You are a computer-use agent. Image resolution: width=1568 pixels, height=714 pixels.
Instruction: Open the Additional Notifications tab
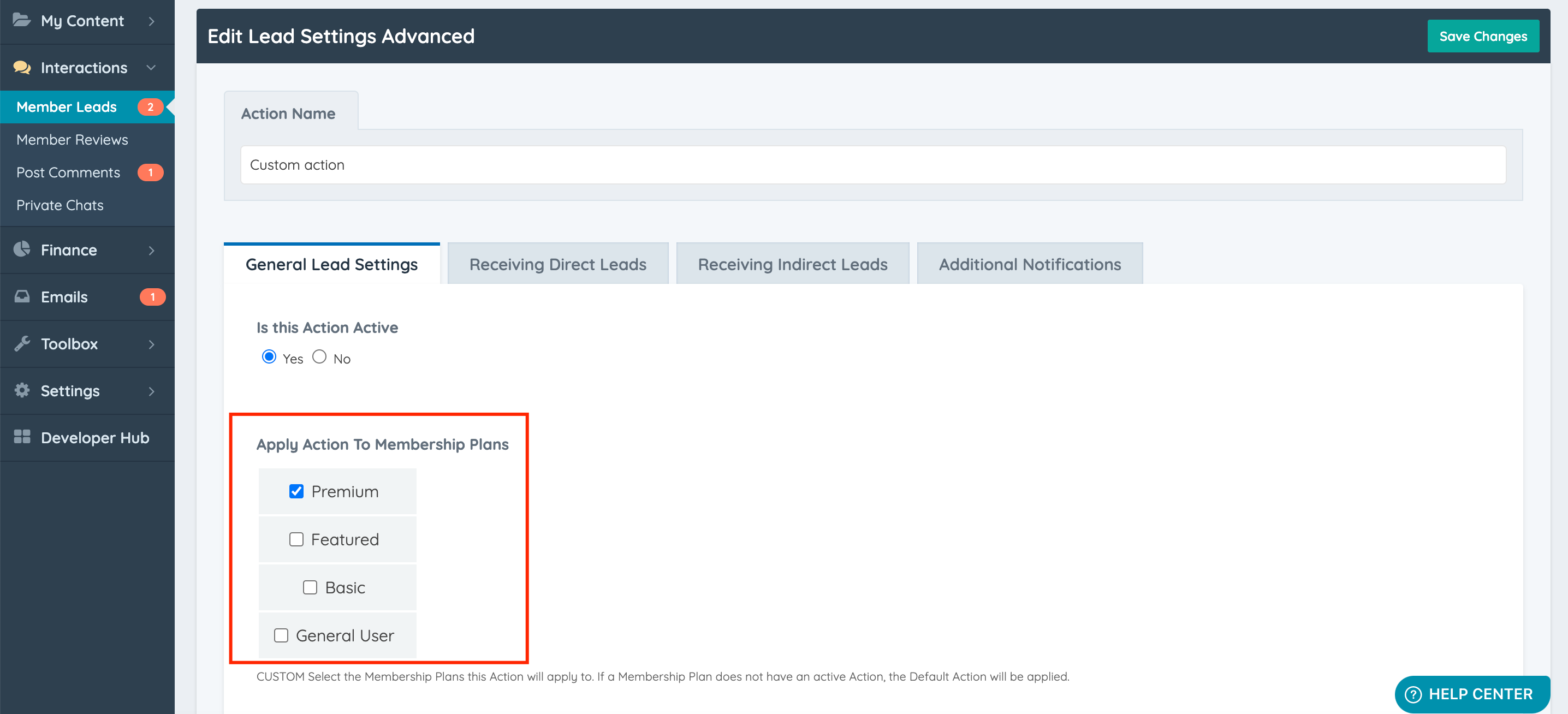point(1029,264)
